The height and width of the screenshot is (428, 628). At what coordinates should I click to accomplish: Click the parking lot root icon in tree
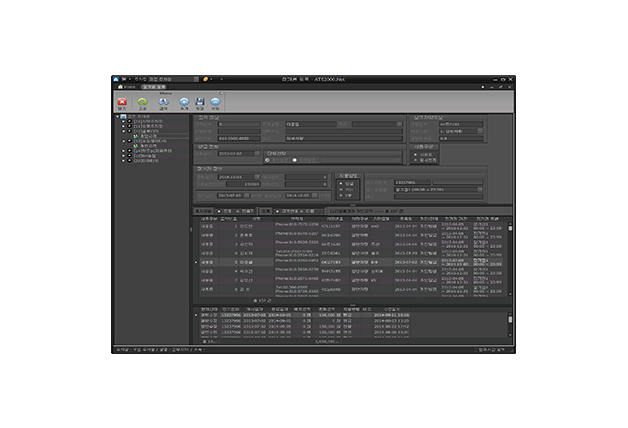point(123,117)
